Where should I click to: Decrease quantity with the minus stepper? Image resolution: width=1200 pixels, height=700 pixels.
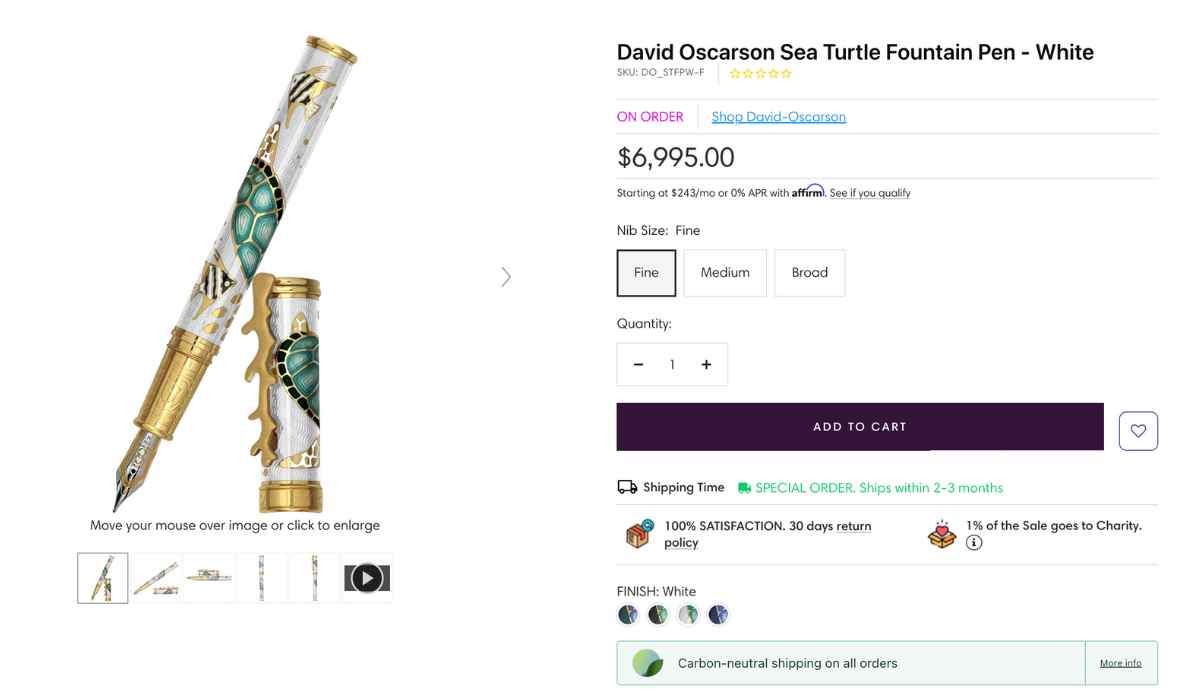pyautogui.click(x=639, y=364)
